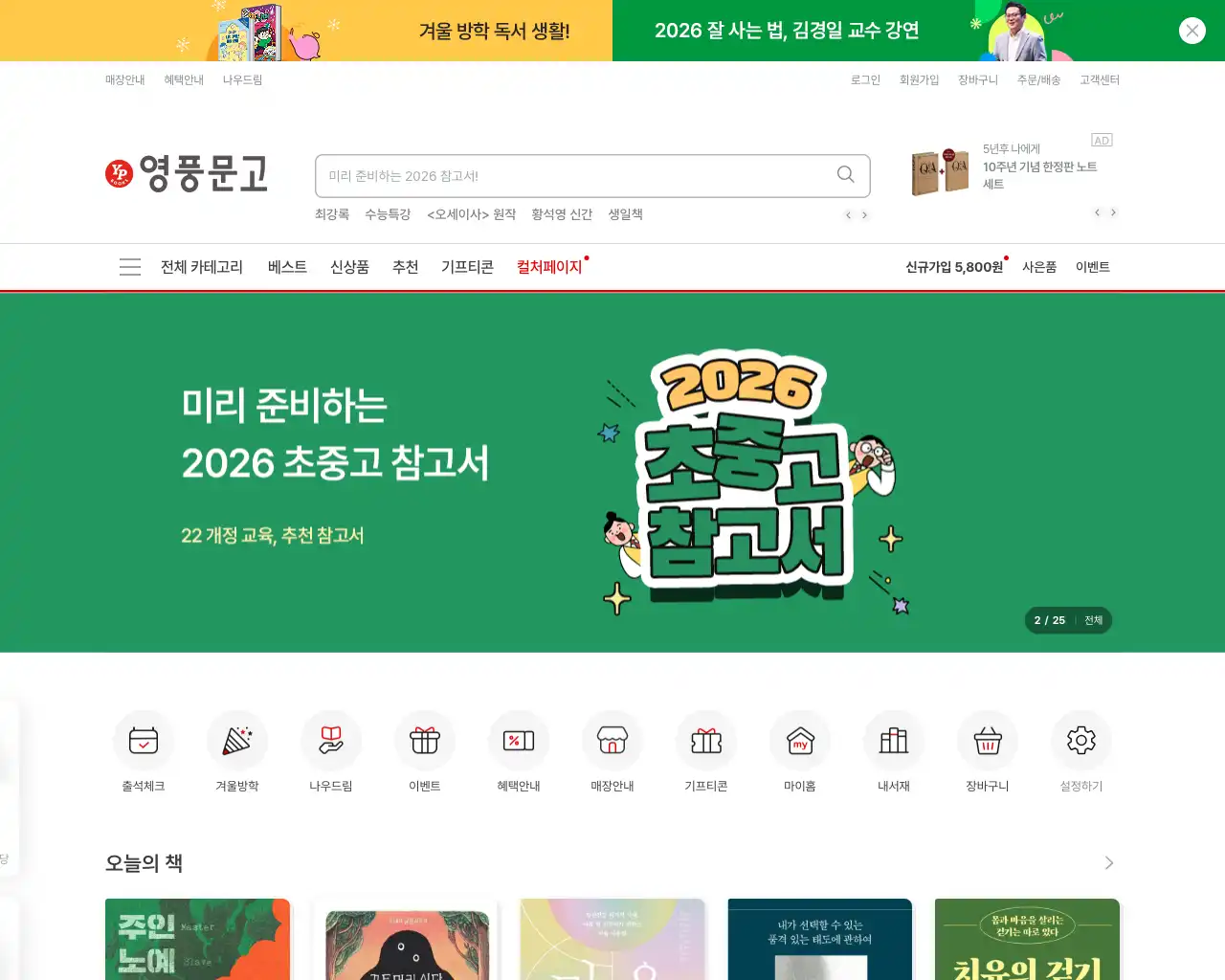Go to next AD product arrow
This screenshot has width=1225, height=980.
1113,212
